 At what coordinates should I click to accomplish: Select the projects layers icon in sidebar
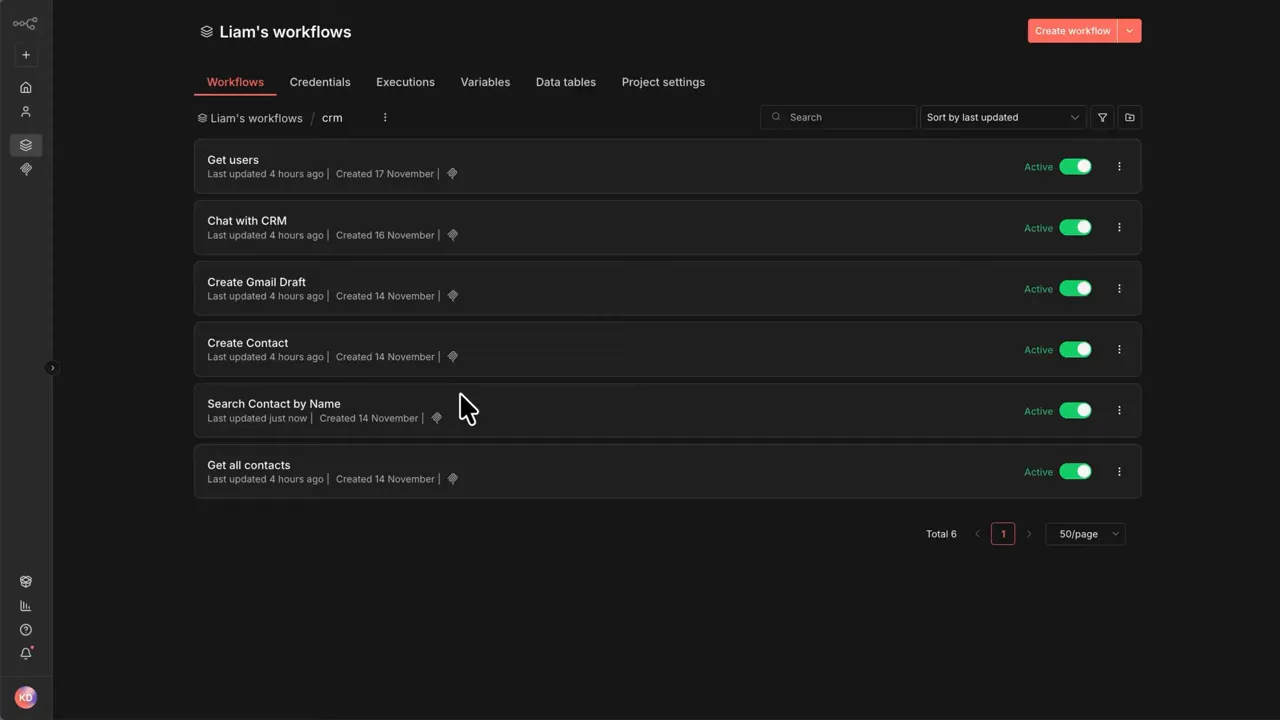click(26, 145)
